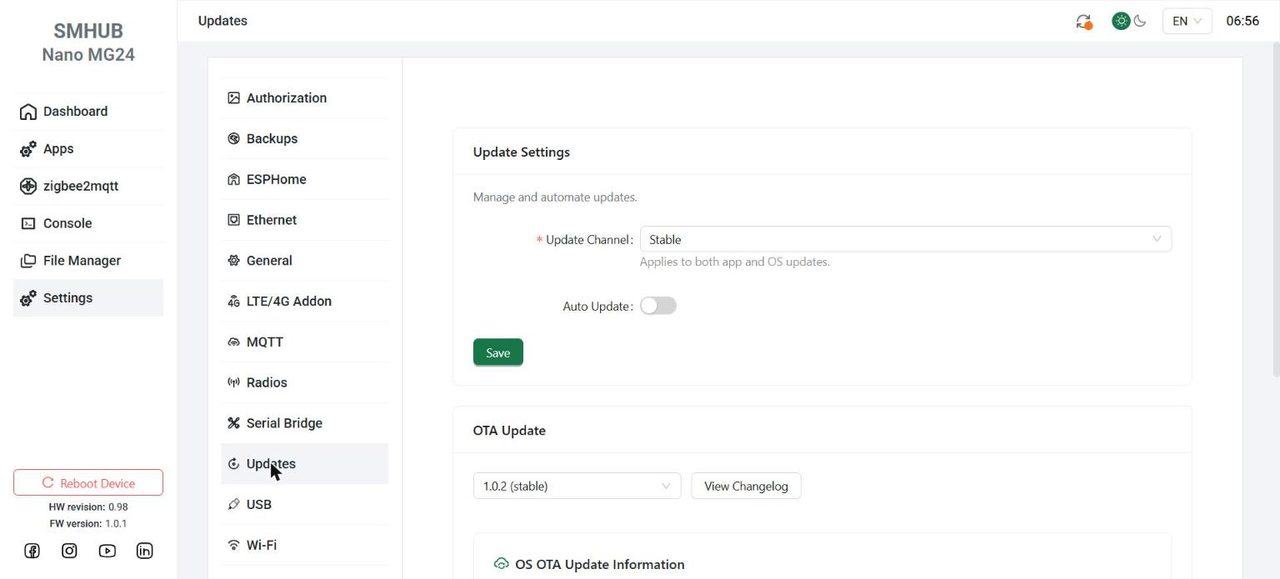The height and width of the screenshot is (579, 1280).
Task: Open the Console page
Action: (88, 223)
